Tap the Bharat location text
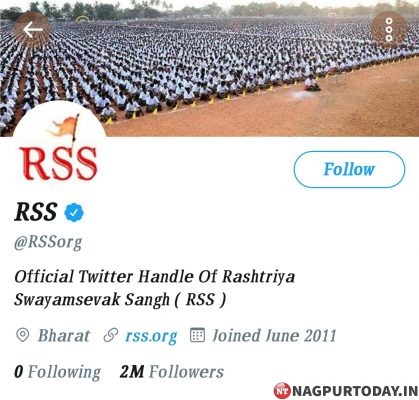Screen dimensions: 419x400 point(64,336)
